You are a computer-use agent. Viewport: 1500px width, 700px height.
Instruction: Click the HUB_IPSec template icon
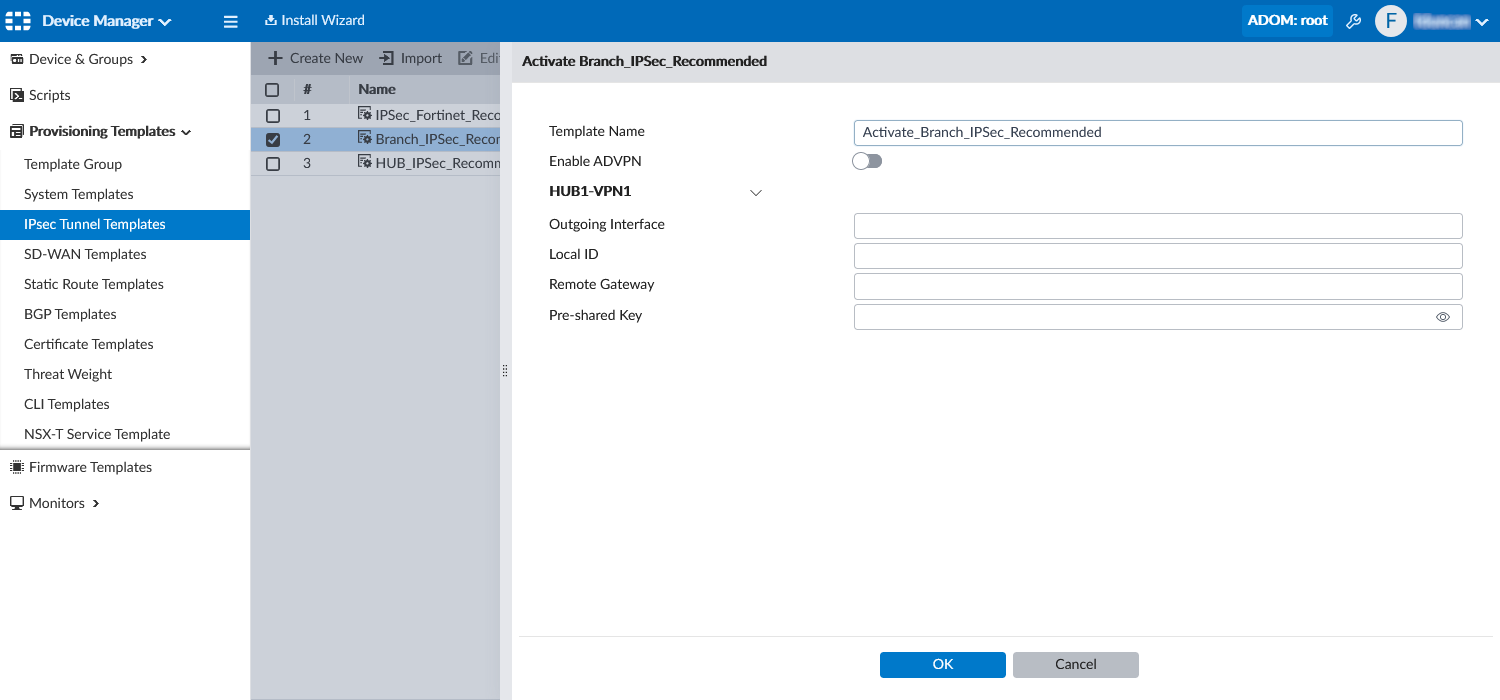365,161
